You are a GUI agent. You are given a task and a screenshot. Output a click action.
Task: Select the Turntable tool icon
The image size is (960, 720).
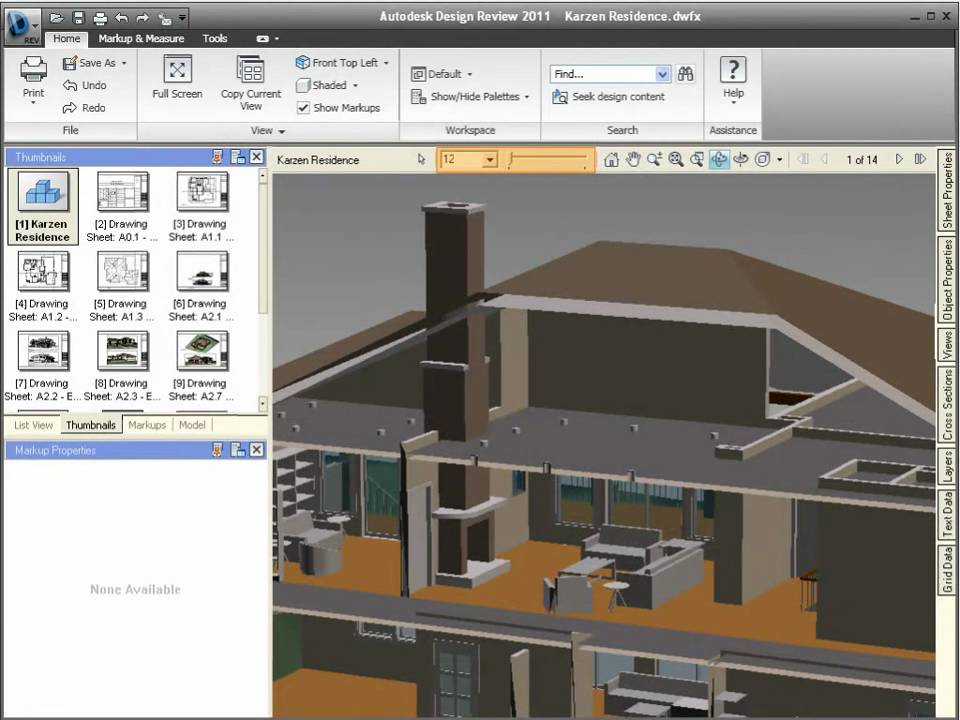click(x=740, y=160)
